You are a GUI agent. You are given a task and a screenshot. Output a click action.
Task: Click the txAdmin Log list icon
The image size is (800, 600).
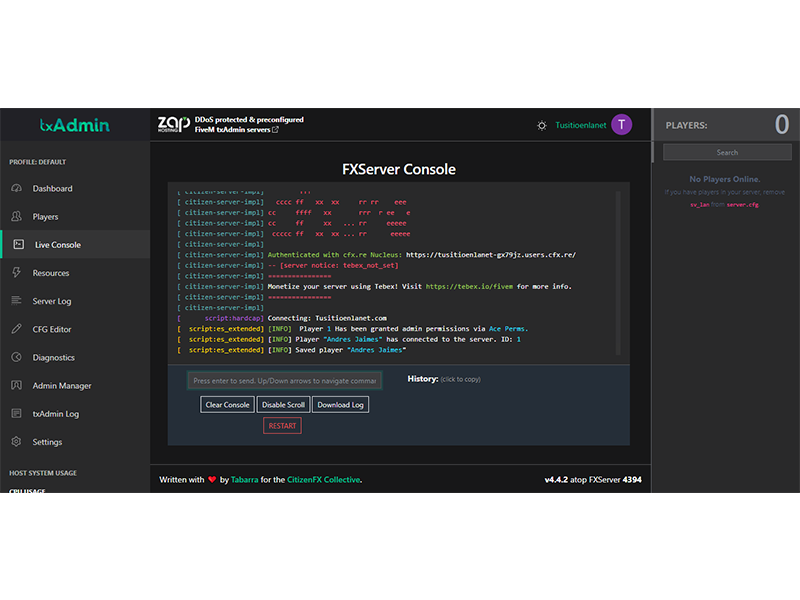[16, 413]
